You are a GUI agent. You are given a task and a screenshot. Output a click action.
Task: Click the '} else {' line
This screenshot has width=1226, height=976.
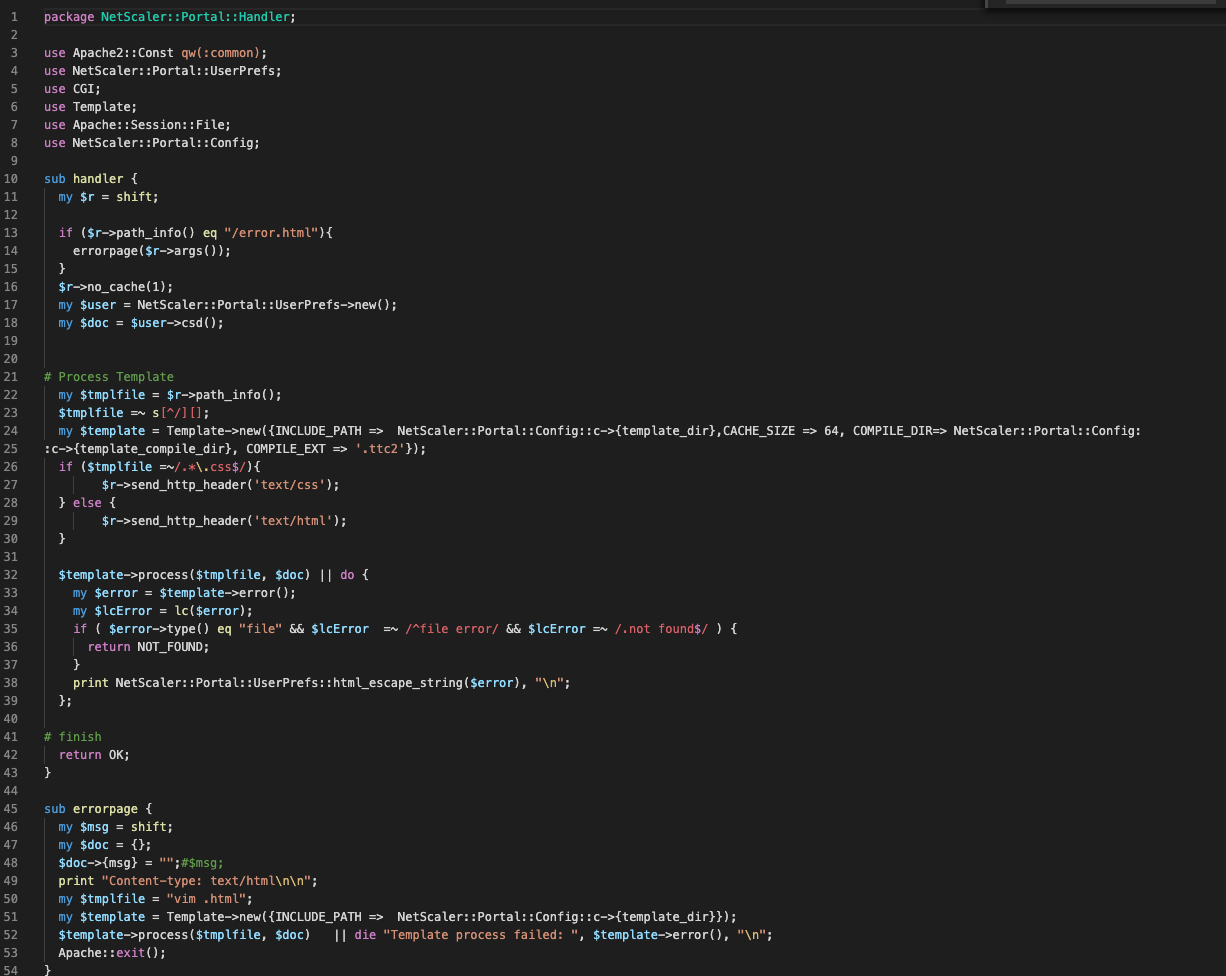click(x=87, y=503)
